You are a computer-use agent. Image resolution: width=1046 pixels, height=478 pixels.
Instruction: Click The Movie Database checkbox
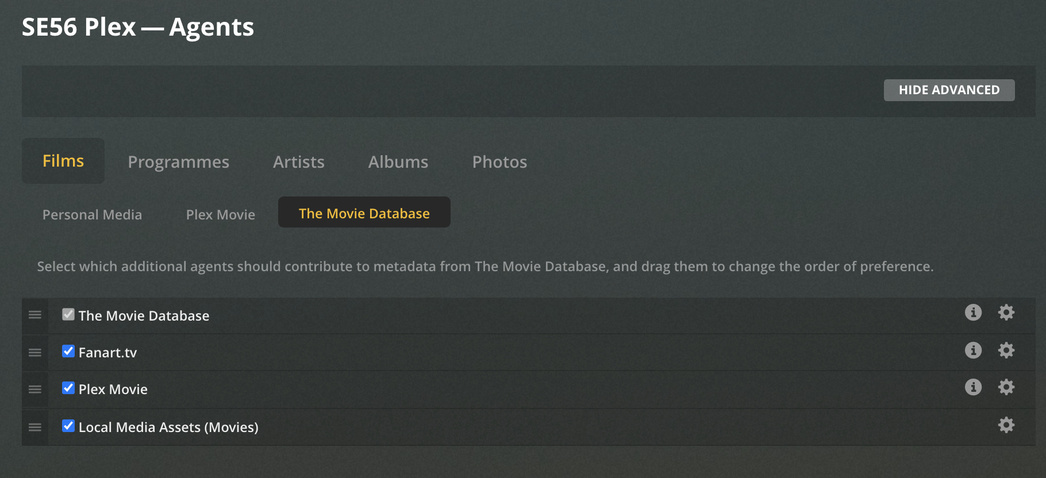[68, 314]
